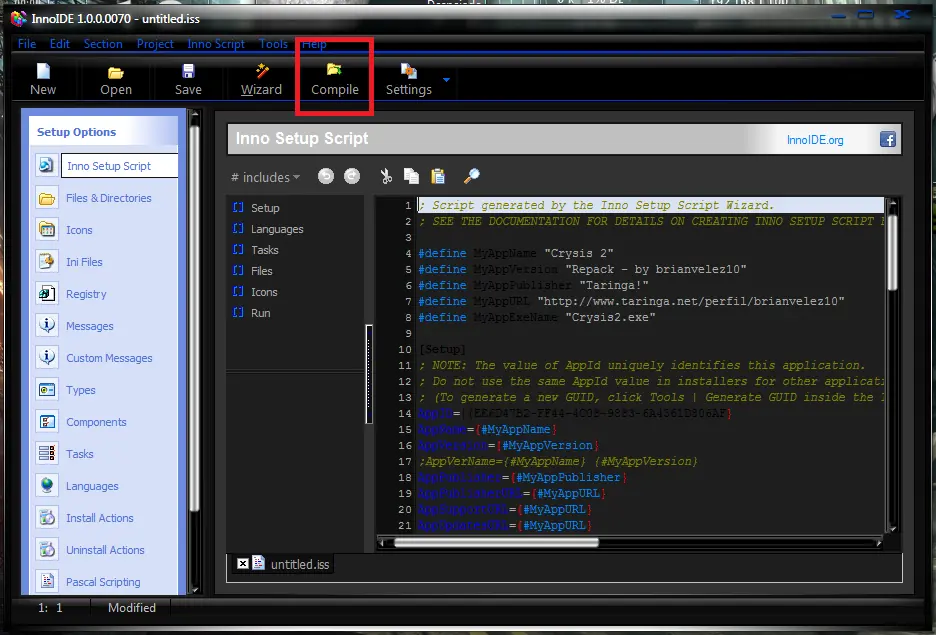
Task: Jump to the Languages section in list
Action: pyautogui.click(x=277, y=229)
